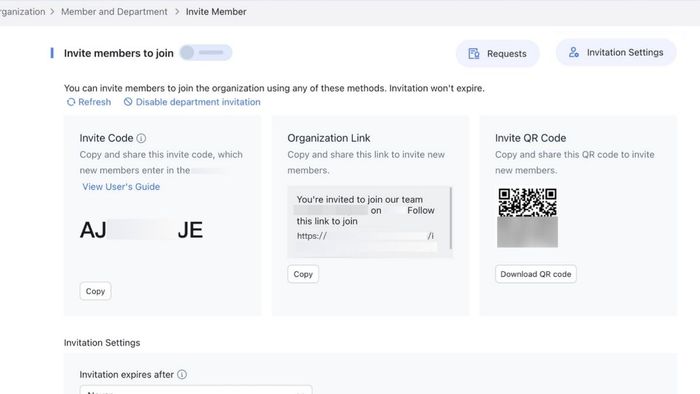This screenshot has width=700, height=394.
Task: Click the invite QR code image
Action: (x=528, y=217)
